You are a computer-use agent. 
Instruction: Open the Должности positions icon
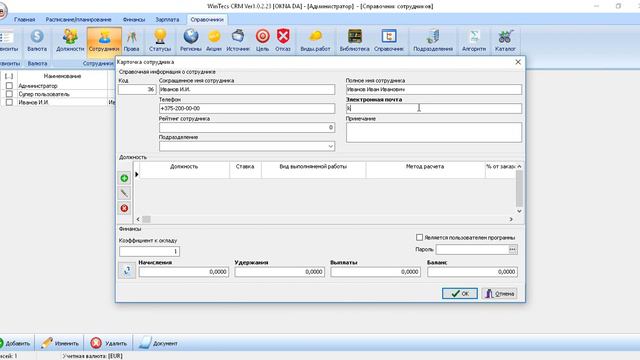tap(70, 40)
